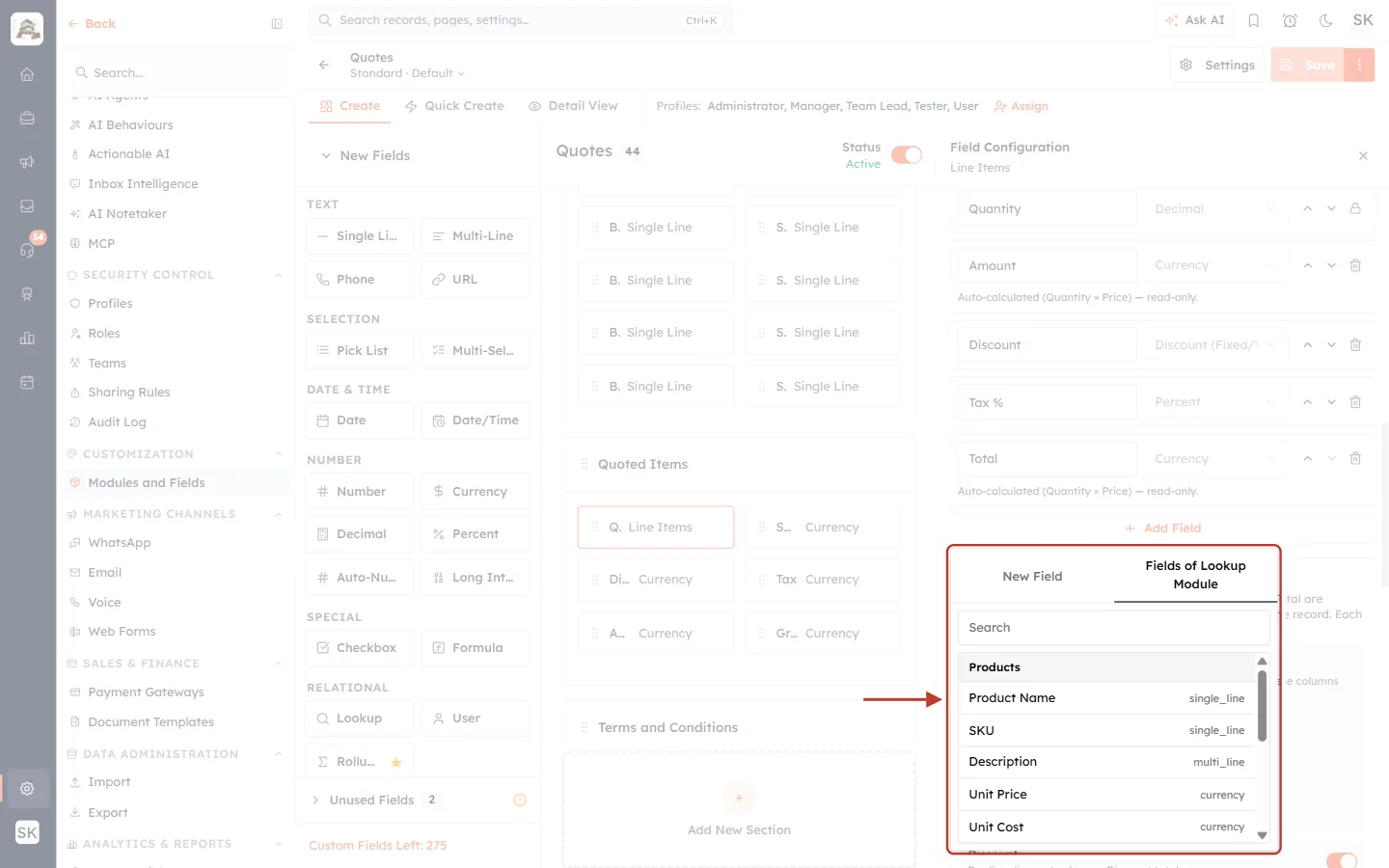Image resolution: width=1389 pixels, height=868 pixels.
Task: Delete the Tax % field trash icon
Action: (x=1355, y=402)
